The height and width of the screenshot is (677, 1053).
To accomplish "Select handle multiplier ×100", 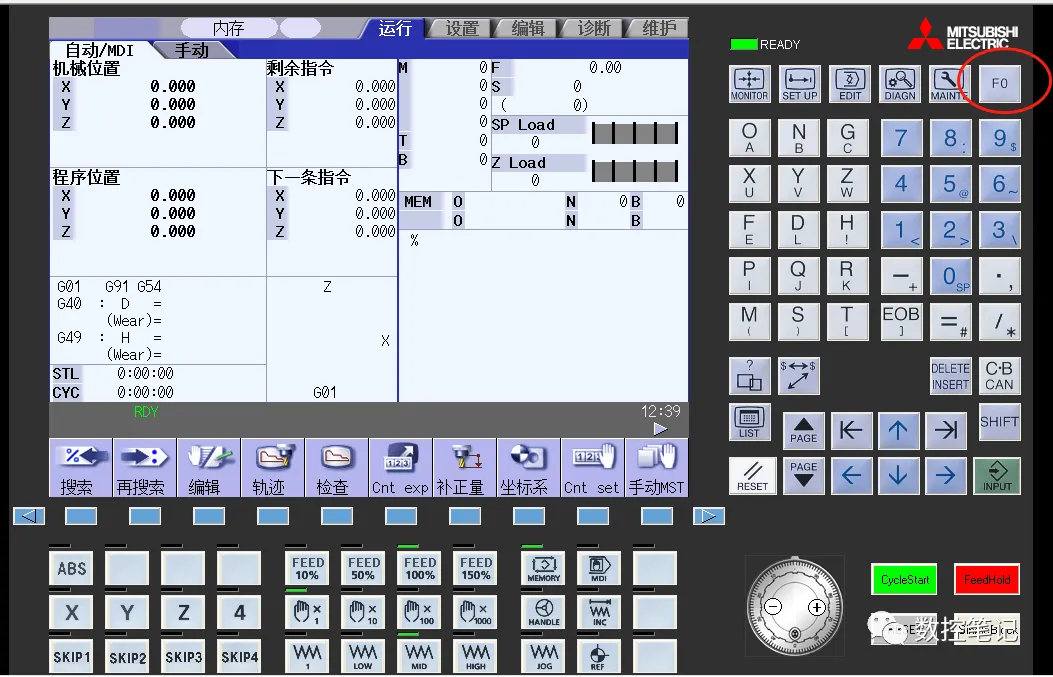I will 420,613.
